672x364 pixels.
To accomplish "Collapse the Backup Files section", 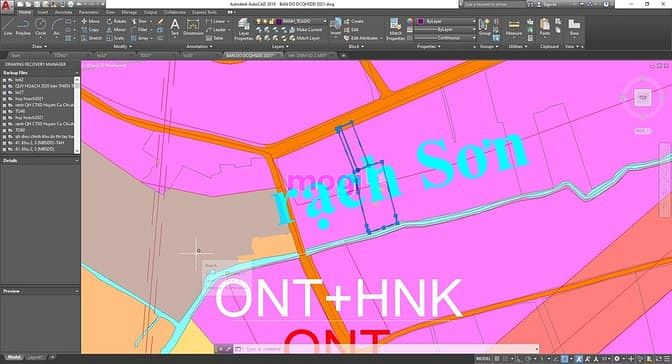I will tap(77, 73).
